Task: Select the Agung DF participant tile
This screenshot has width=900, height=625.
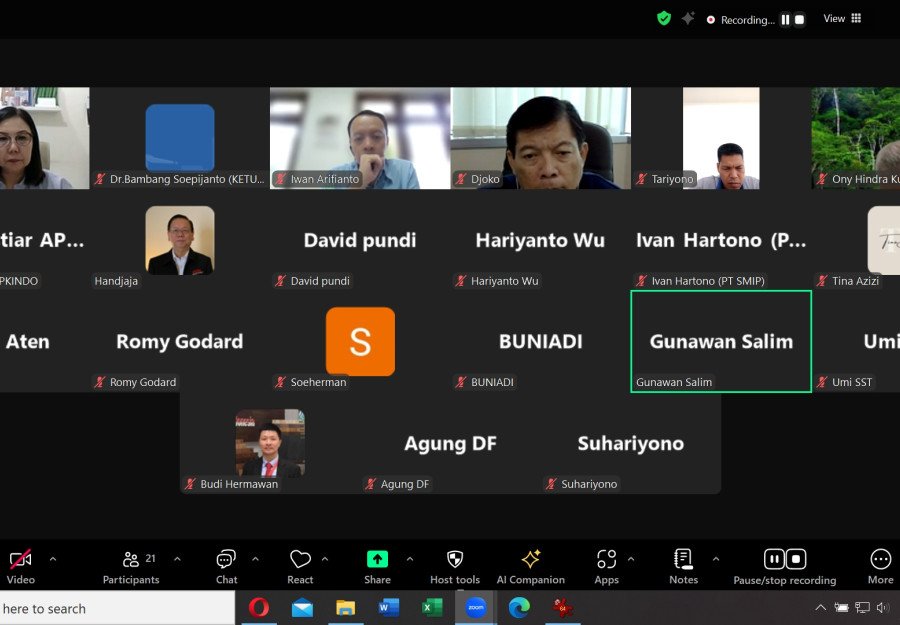Action: [x=450, y=443]
